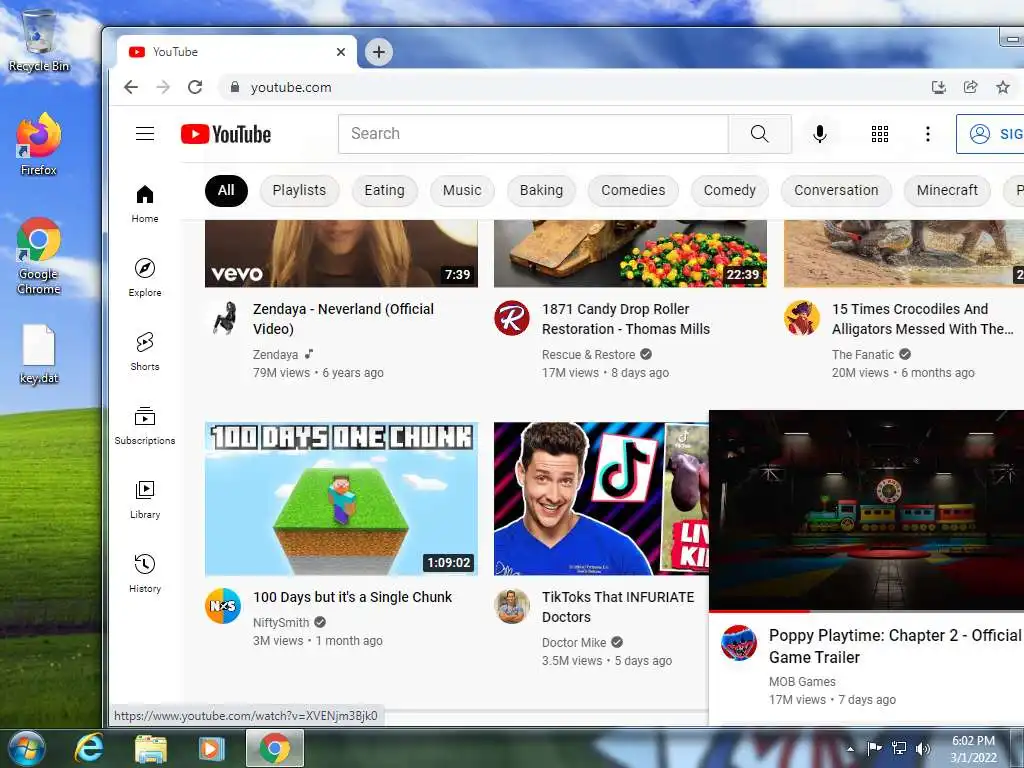Click the Rescue & Restore channel name
The width and height of the screenshot is (1024, 768).
588,355
